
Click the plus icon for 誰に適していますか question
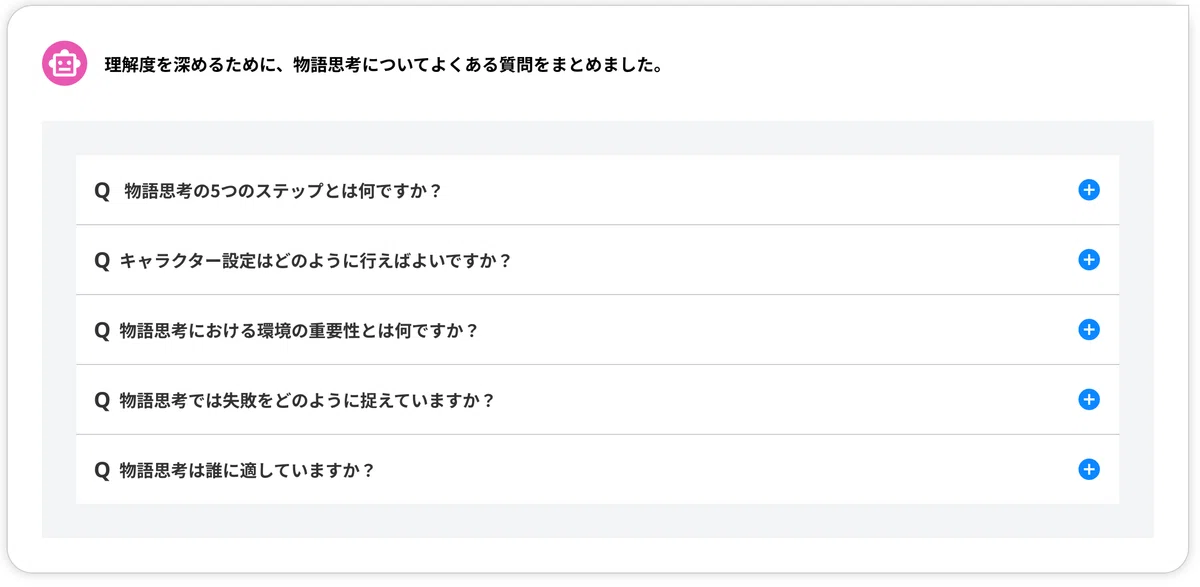tap(1089, 469)
